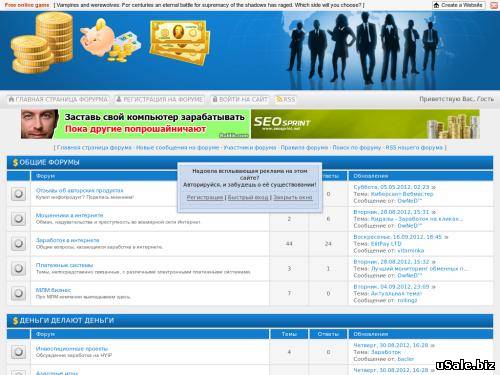500x375 pixels.
Task: Click Create a Website button at top
Action: click(x=459, y=5)
